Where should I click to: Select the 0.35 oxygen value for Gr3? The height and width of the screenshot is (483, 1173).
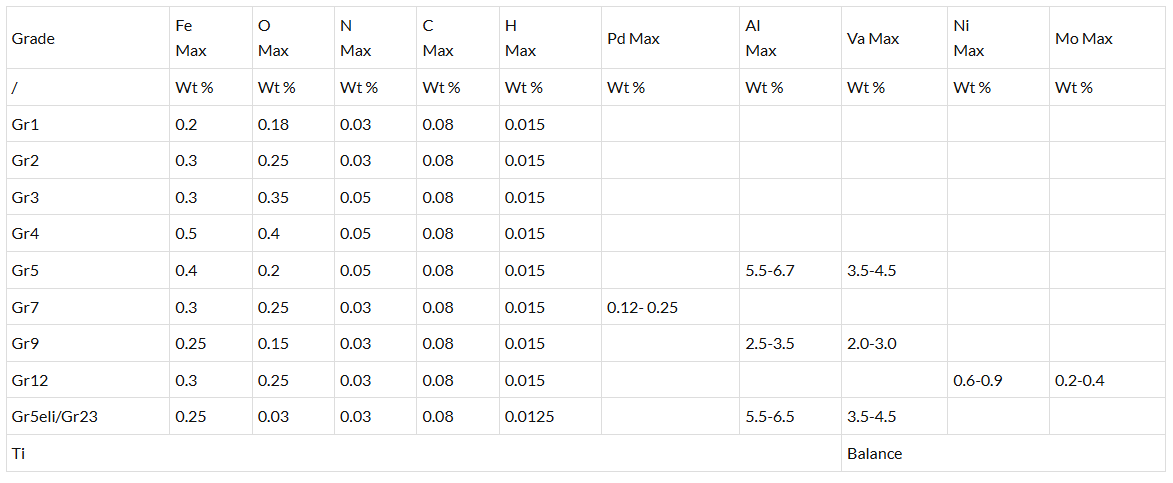click(x=273, y=198)
